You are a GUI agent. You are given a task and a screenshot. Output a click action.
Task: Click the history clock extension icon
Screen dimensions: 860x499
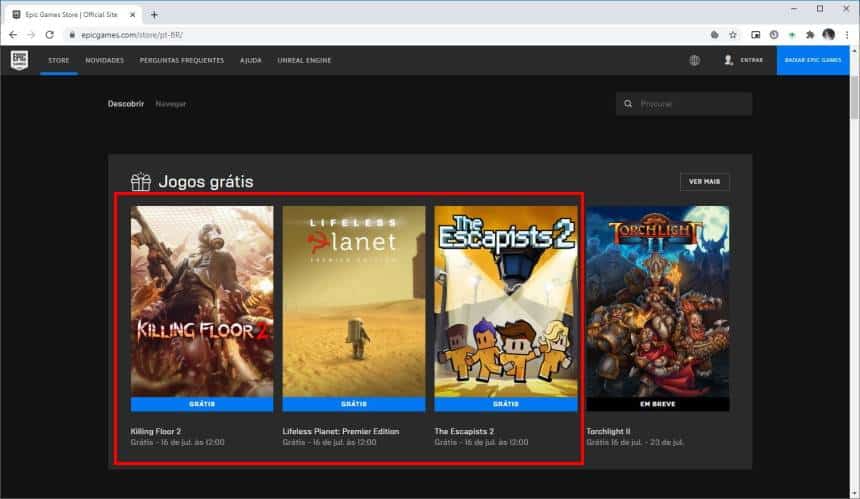click(x=774, y=35)
